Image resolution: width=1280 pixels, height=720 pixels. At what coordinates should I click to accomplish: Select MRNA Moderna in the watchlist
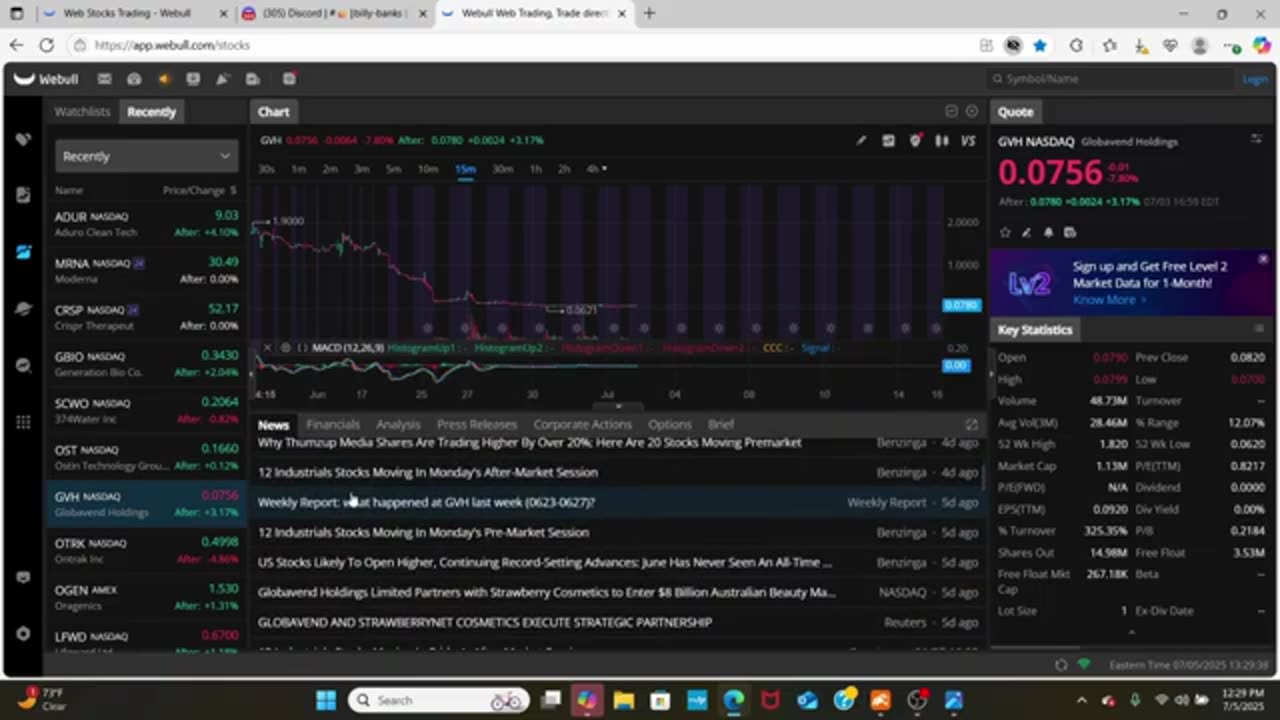coord(146,270)
